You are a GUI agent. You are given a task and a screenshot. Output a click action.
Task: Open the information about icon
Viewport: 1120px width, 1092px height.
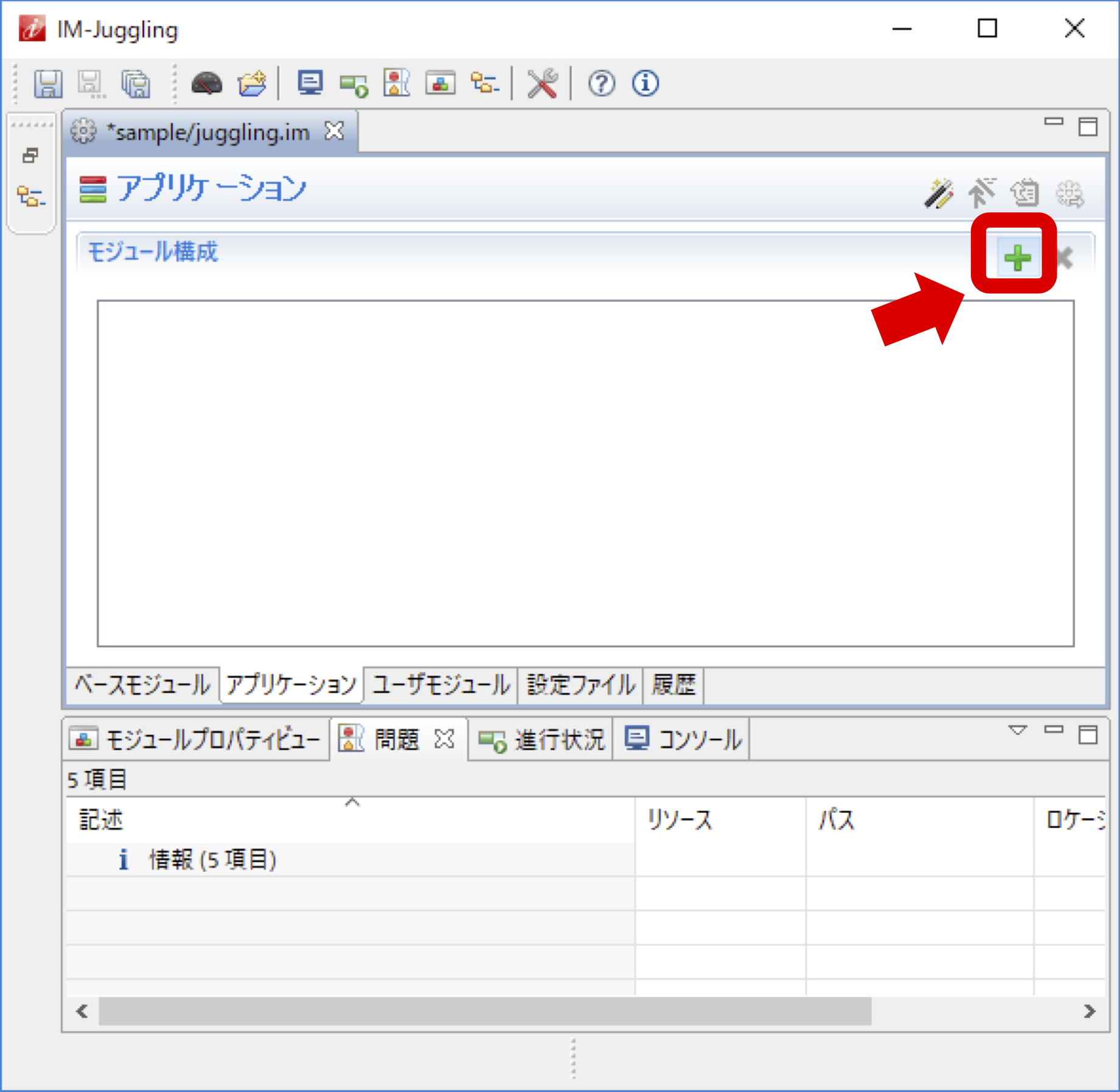pos(645,84)
